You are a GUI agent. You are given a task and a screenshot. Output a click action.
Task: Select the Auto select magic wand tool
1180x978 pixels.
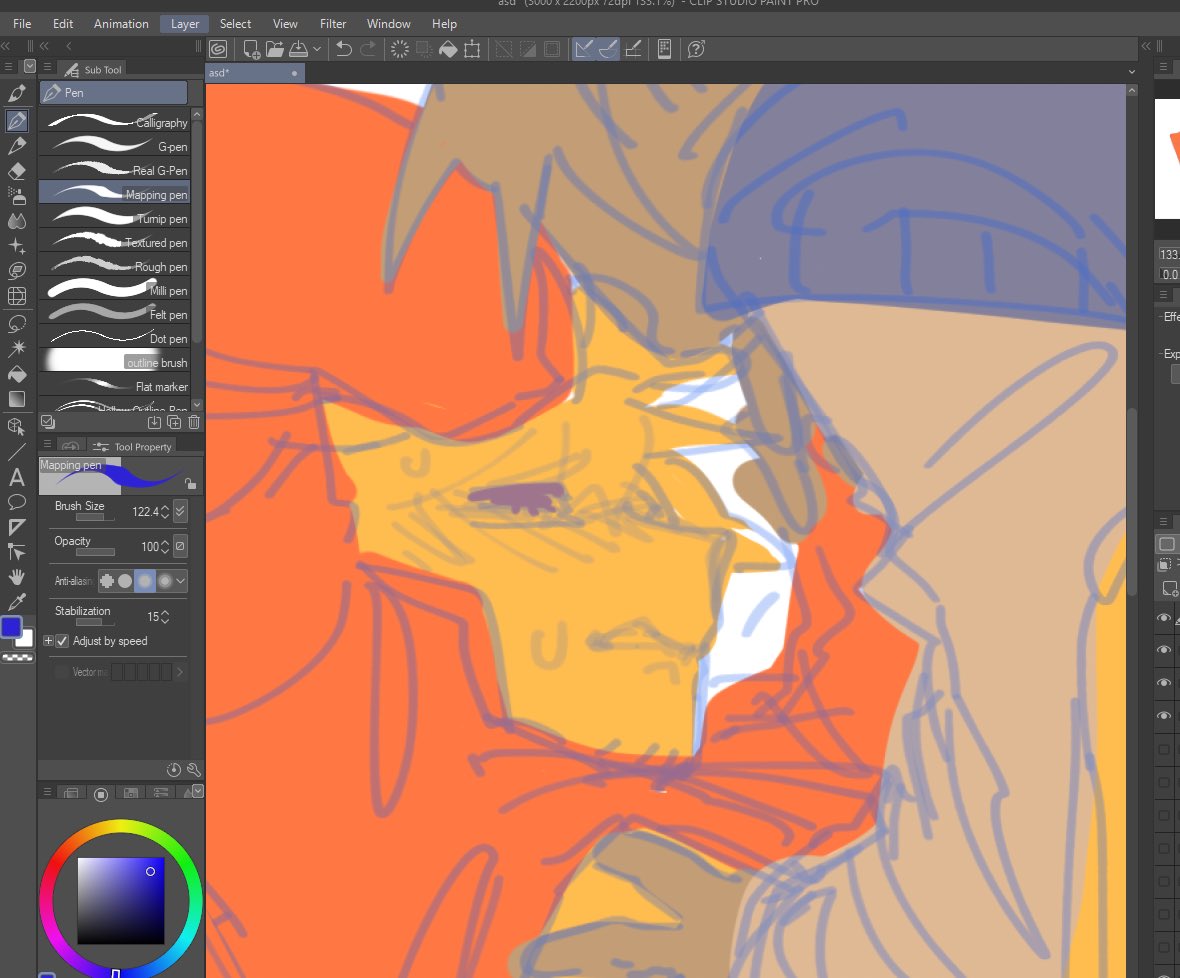[17, 348]
